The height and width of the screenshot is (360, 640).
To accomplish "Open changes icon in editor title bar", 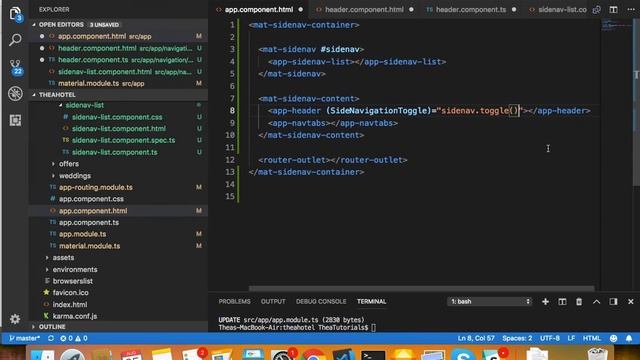I will click(x=597, y=9).
